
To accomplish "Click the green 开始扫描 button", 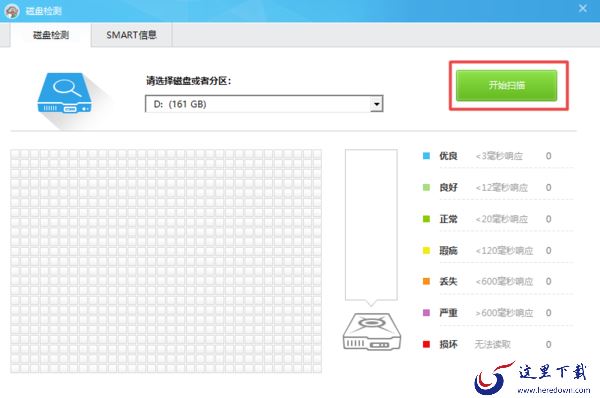I will coord(506,85).
